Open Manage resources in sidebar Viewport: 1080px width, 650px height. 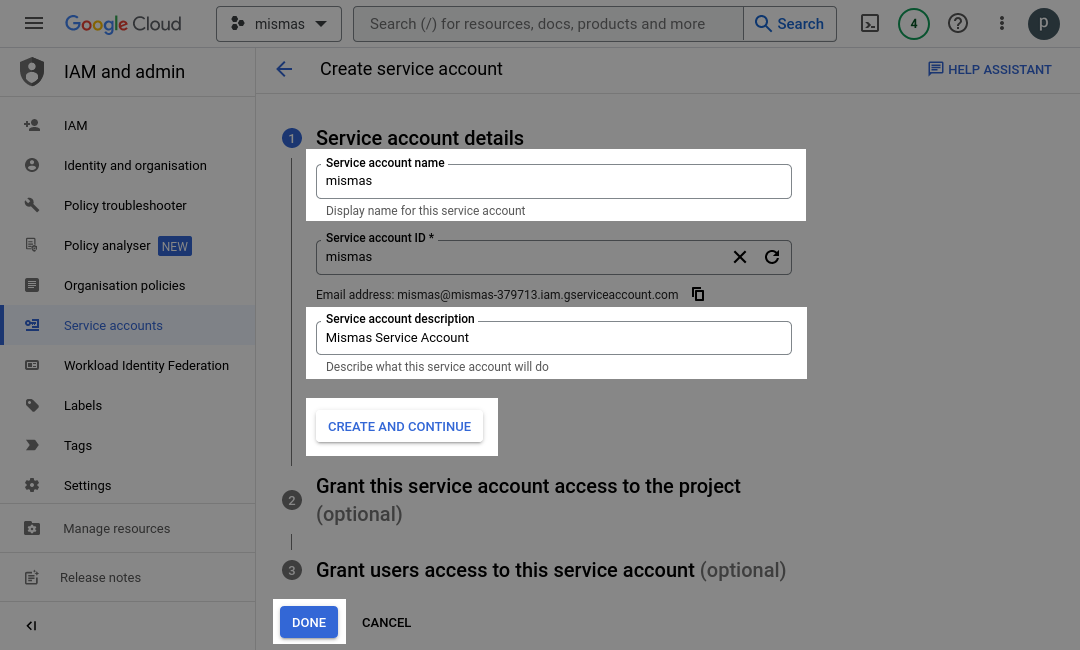pos(127,528)
